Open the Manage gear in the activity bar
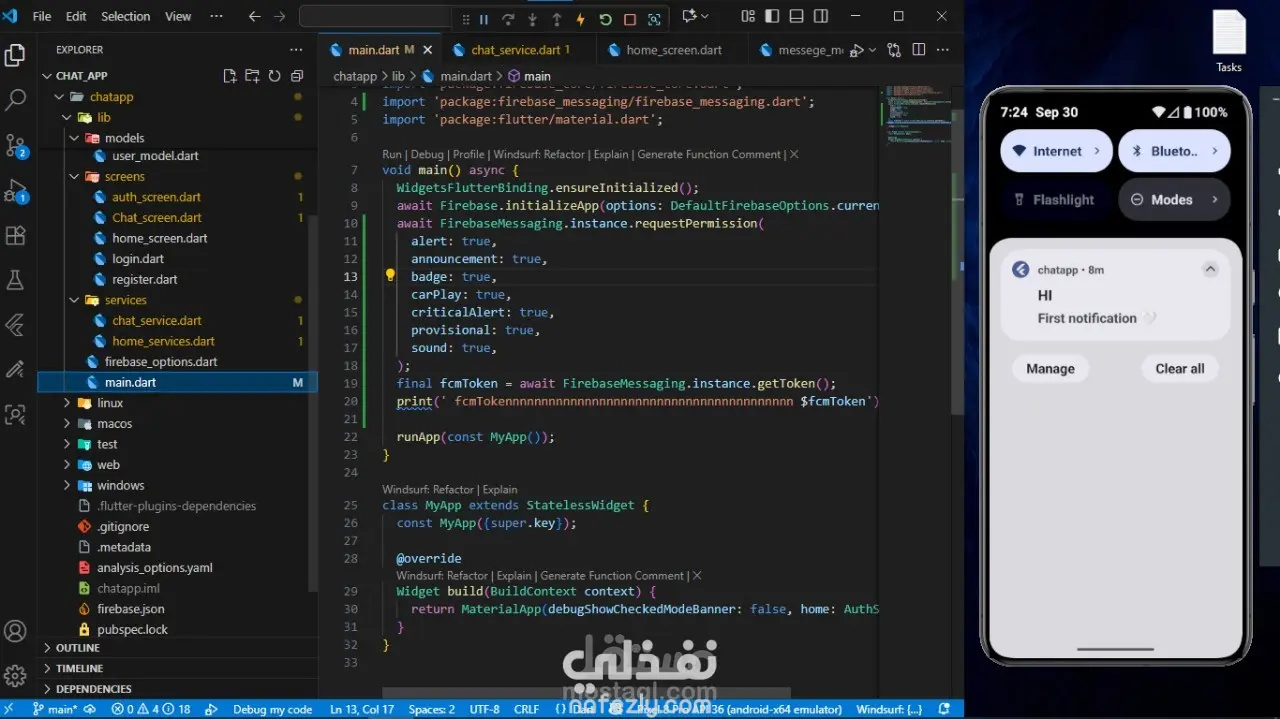 (x=15, y=675)
